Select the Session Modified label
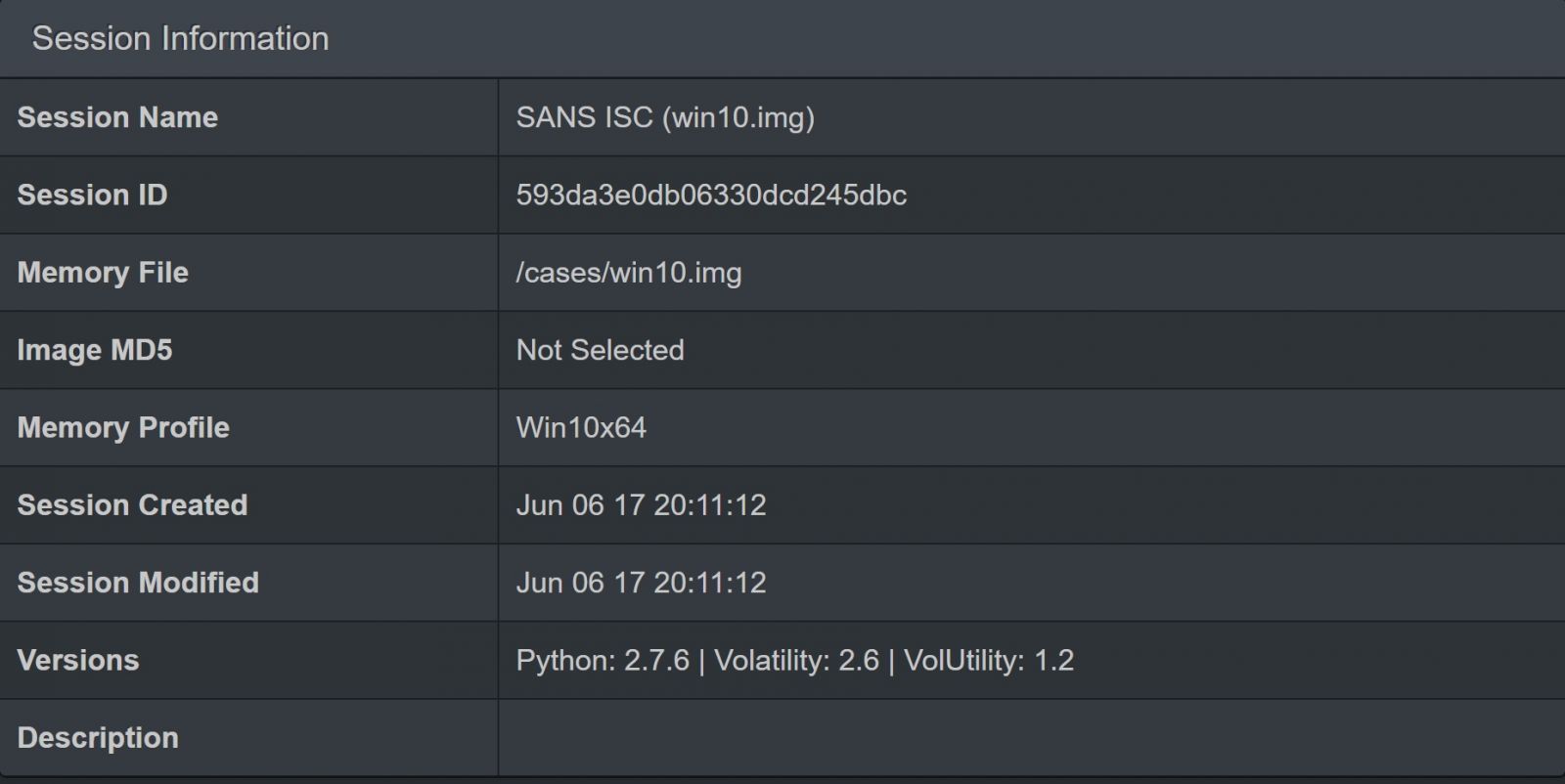Screen dimensions: 1565x784 [138, 583]
